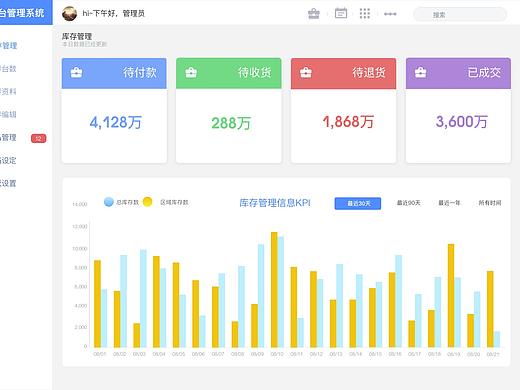The image size is (520, 390).
Task: Open the nine-dot apps grid icon
Action: tap(365, 14)
